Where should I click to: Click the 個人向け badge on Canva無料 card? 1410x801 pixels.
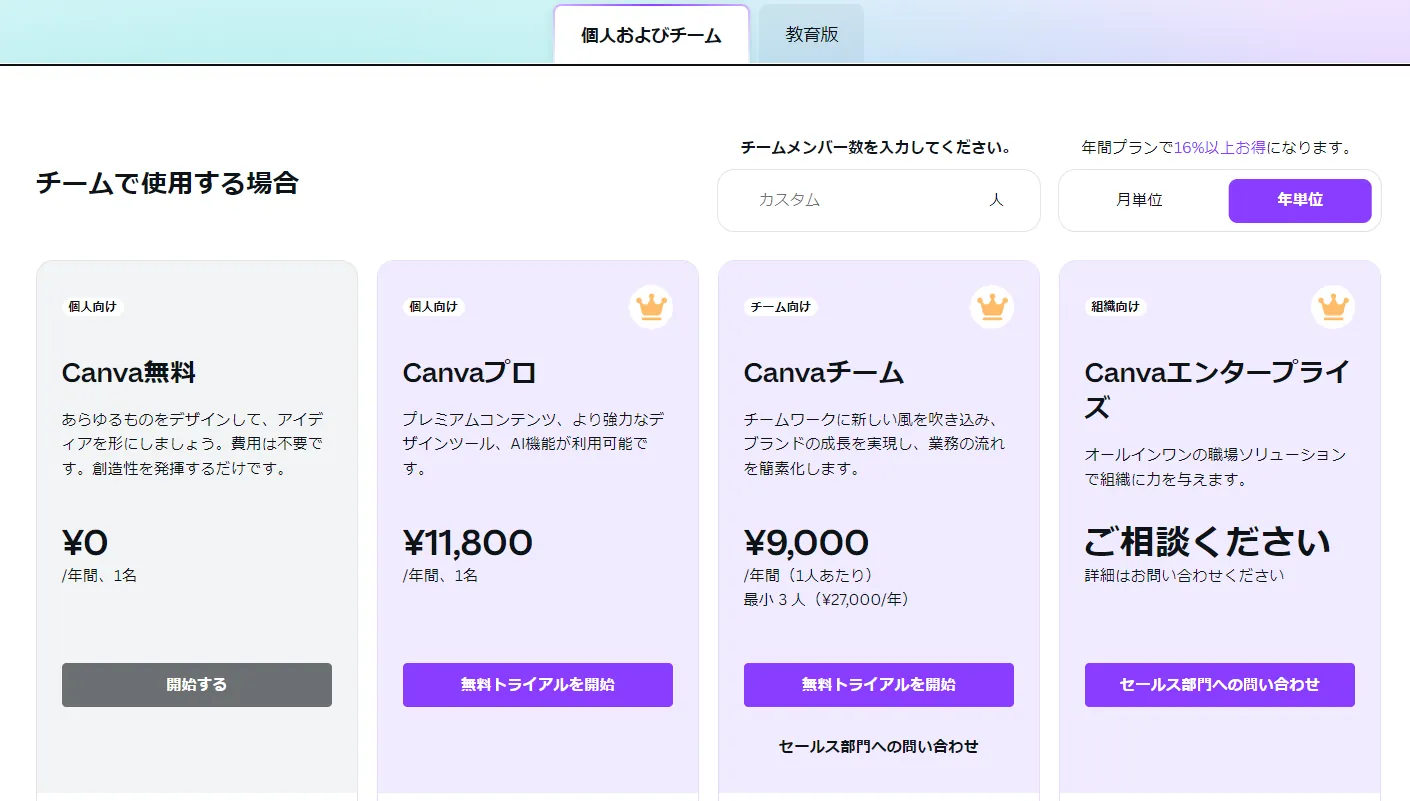[92, 307]
